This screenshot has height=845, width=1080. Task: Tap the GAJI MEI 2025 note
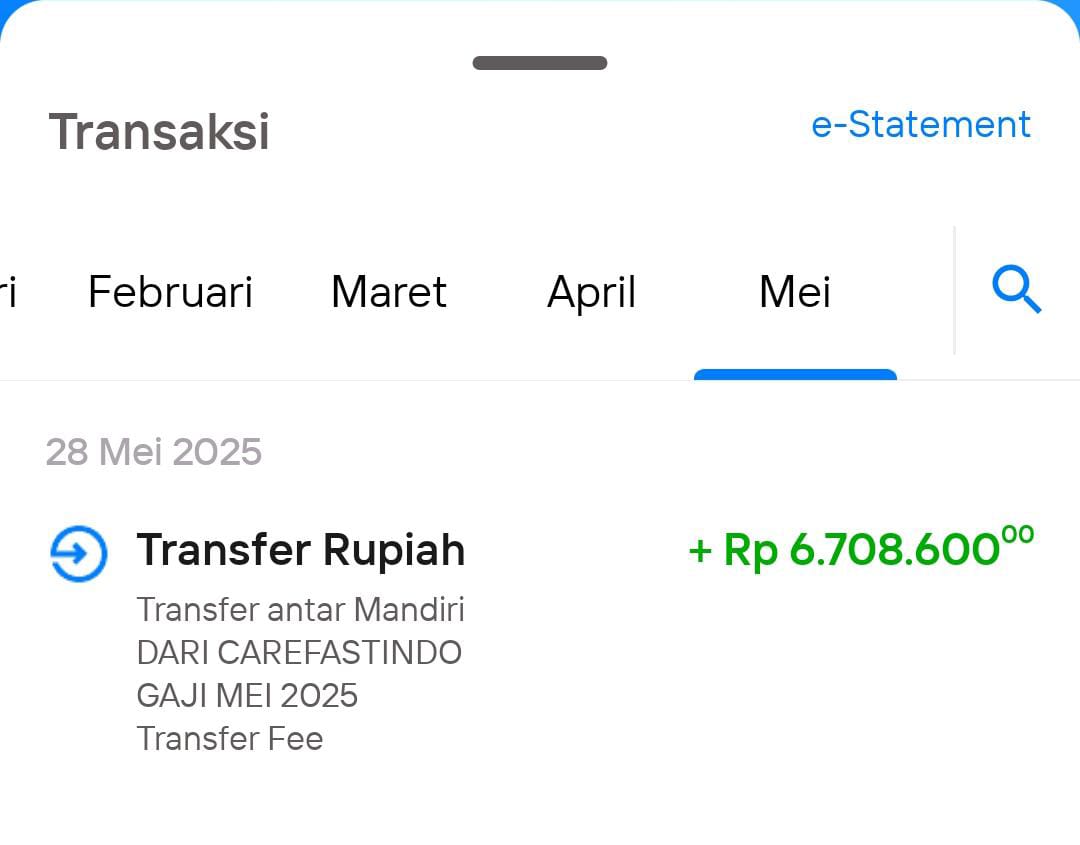pos(247,696)
